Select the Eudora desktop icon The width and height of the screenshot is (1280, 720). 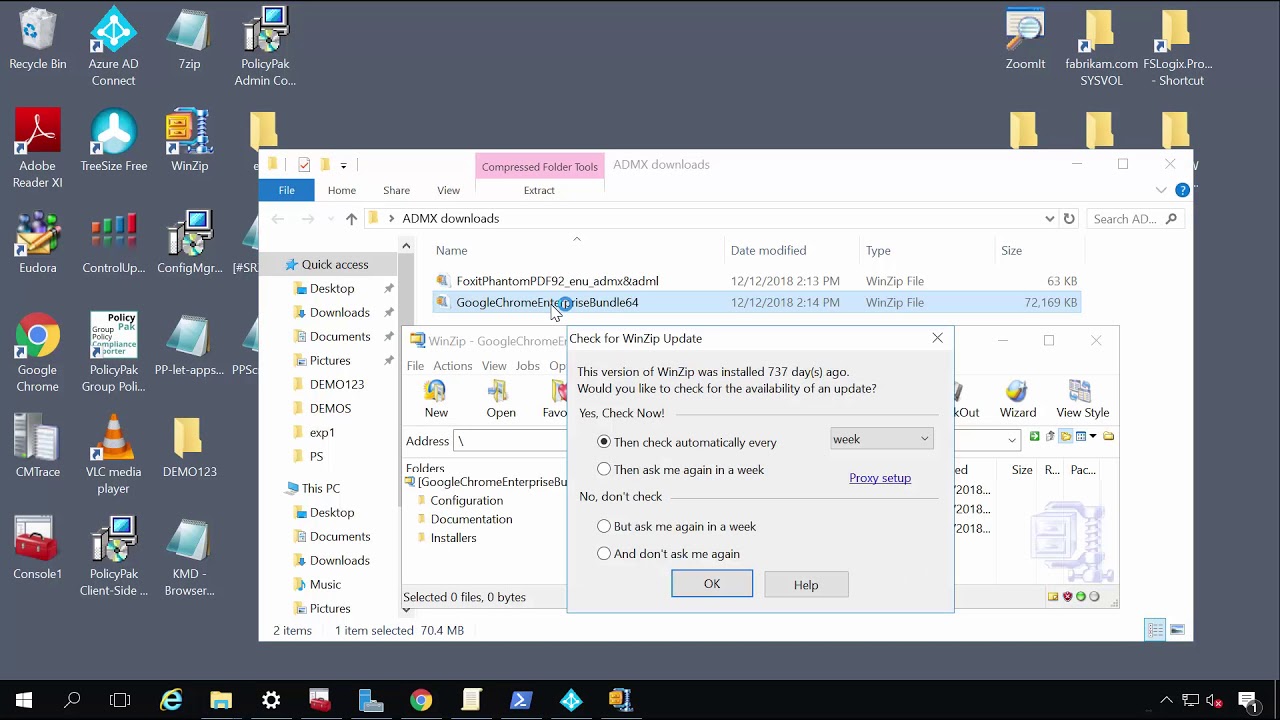point(38,242)
